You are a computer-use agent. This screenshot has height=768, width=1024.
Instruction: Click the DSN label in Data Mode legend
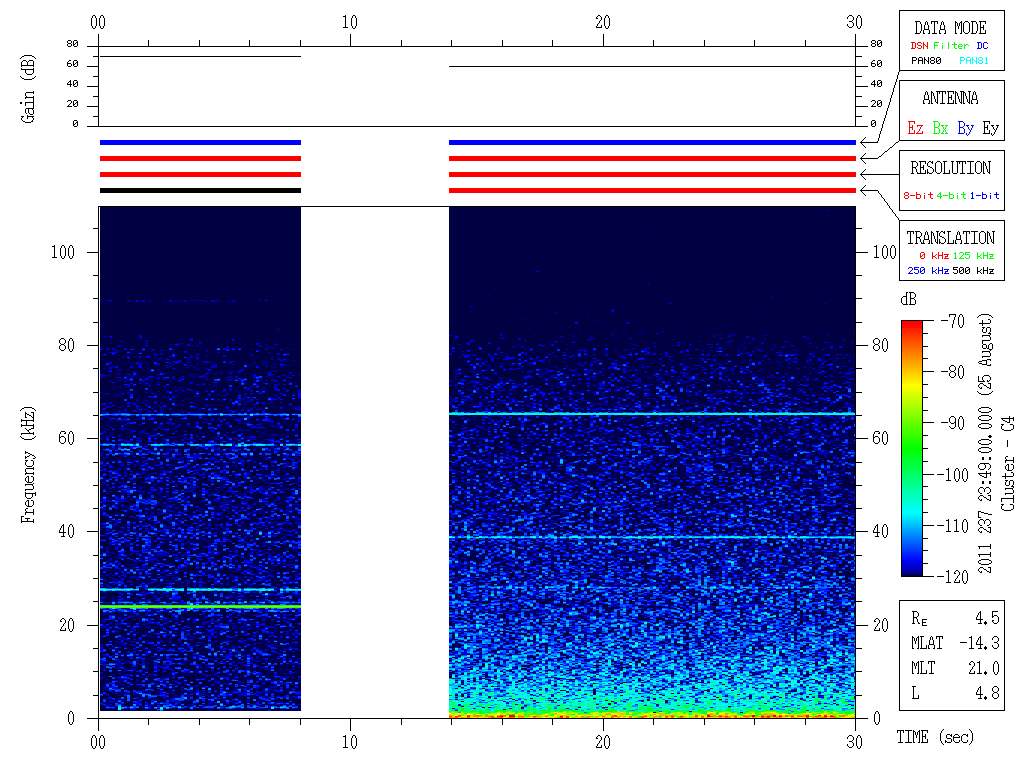pyautogui.click(x=918, y=45)
